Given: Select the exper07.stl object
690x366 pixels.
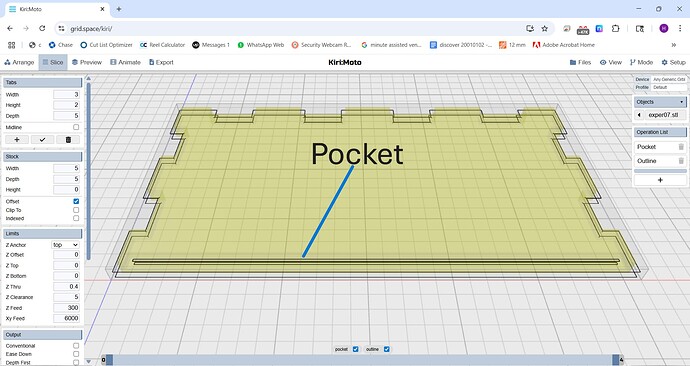Looking at the screenshot, I should [x=663, y=115].
